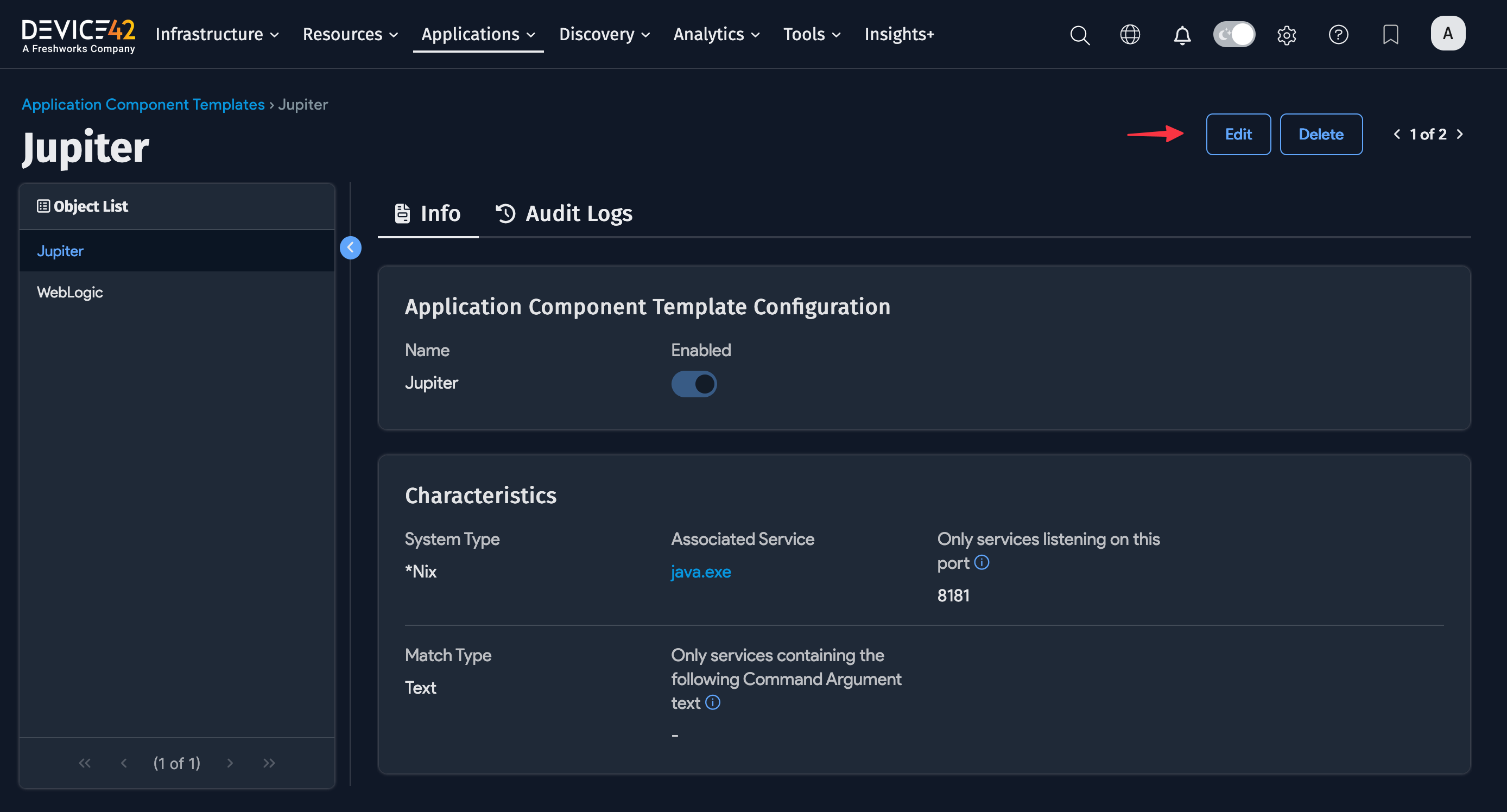The width and height of the screenshot is (1507, 812).
Task: Open the help icon
Action: click(x=1339, y=35)
